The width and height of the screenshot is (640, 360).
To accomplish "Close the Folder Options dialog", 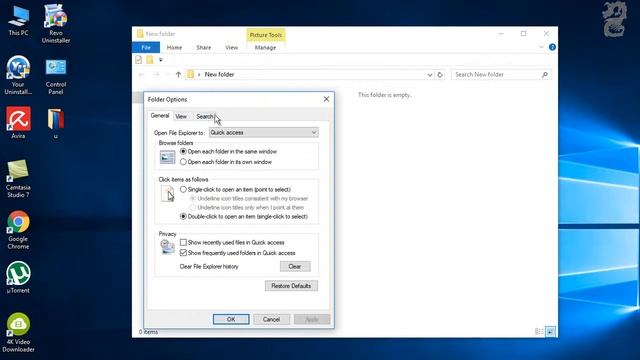I will [326, 99].
